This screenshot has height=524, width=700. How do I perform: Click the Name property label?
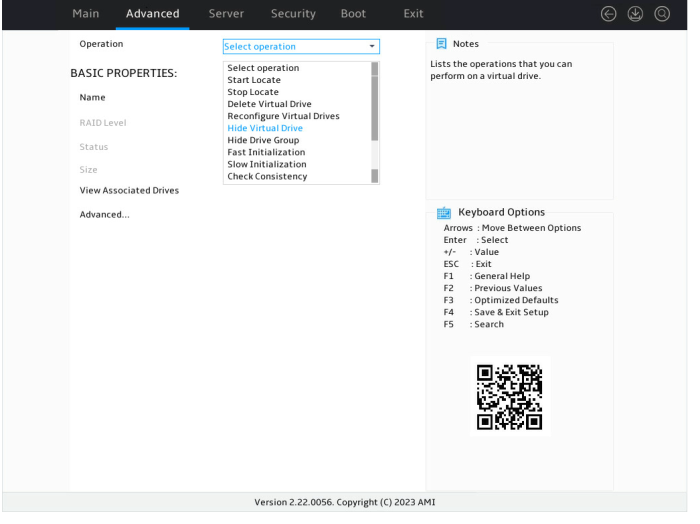point(93,98)
